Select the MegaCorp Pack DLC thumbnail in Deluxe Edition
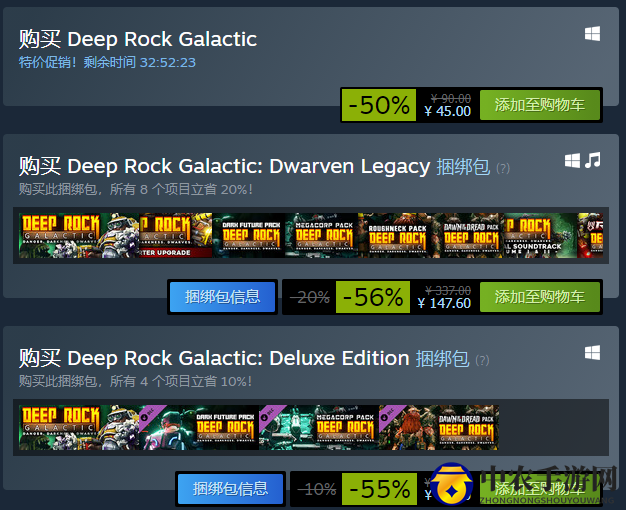The image size is (626, 510). point(319,427)
